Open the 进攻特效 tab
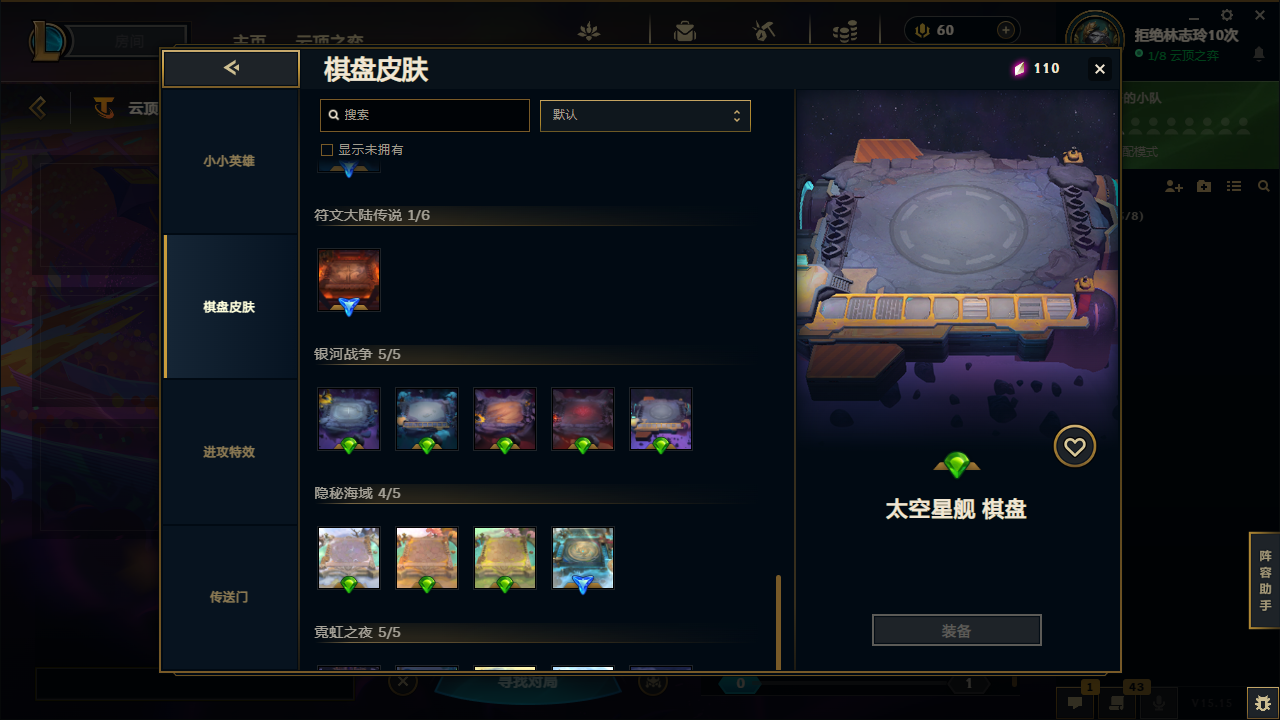 click(x=230, y=452)
